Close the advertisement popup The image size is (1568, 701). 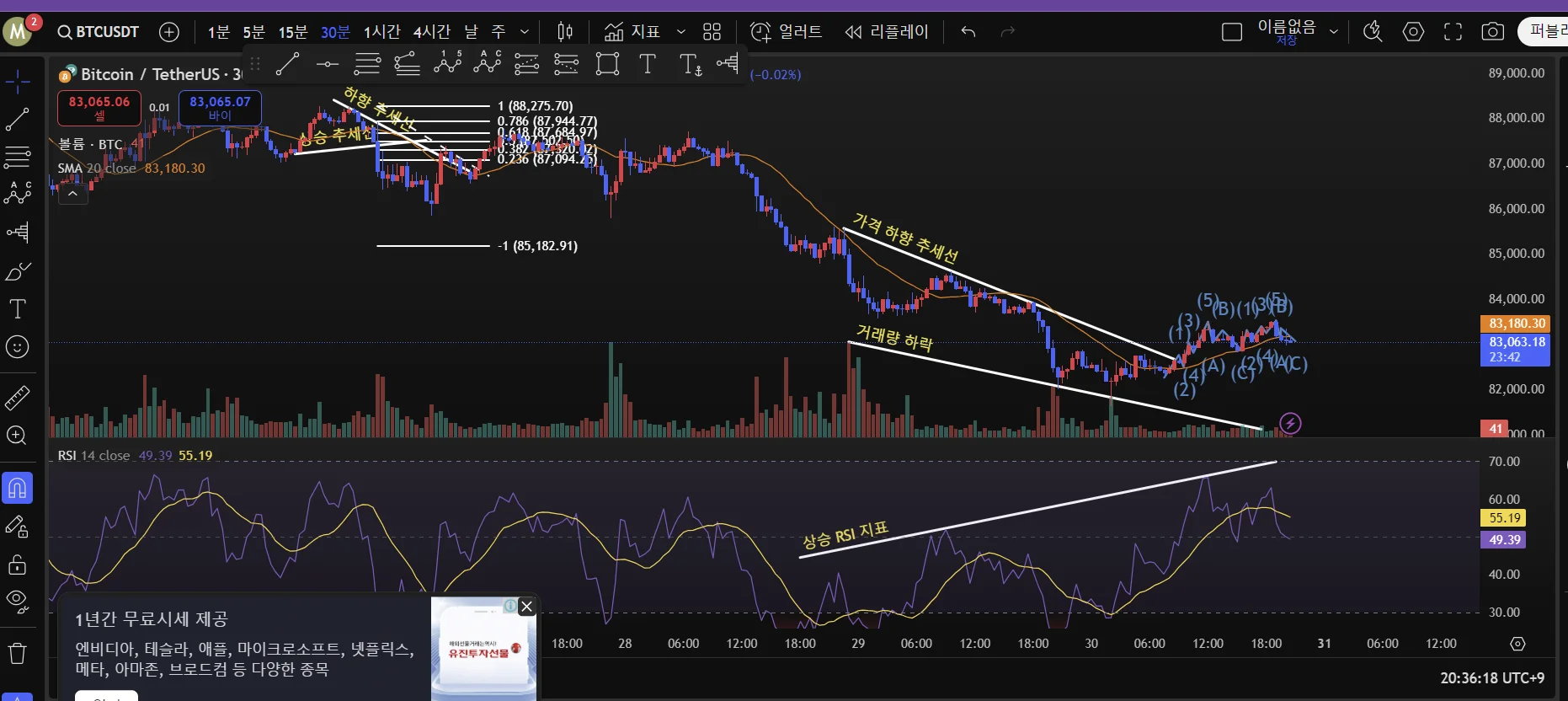click(x=527, y=607)
